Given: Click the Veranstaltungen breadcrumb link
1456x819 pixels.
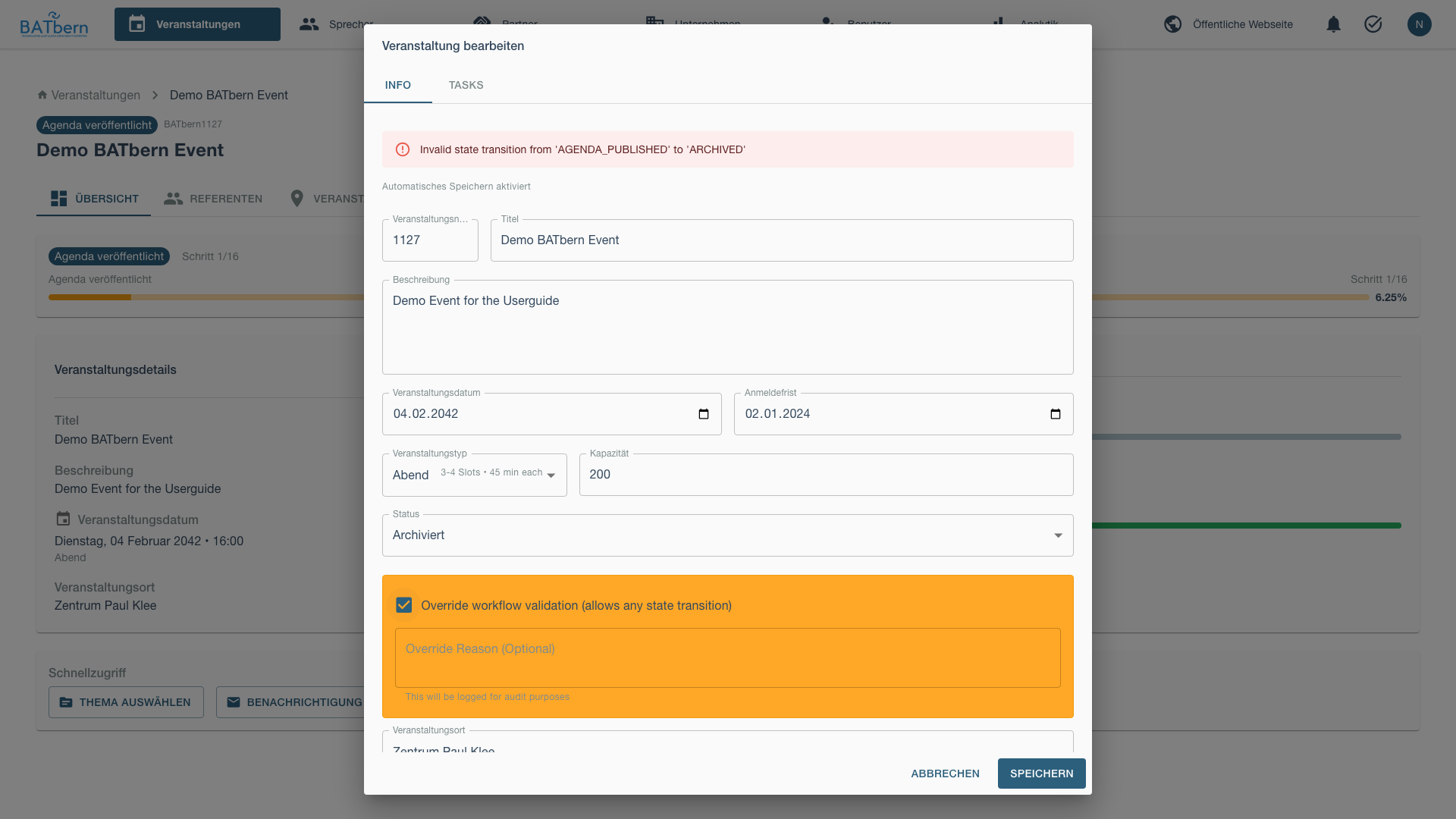Looking at the screenshot, I should [x=96, y=95].
